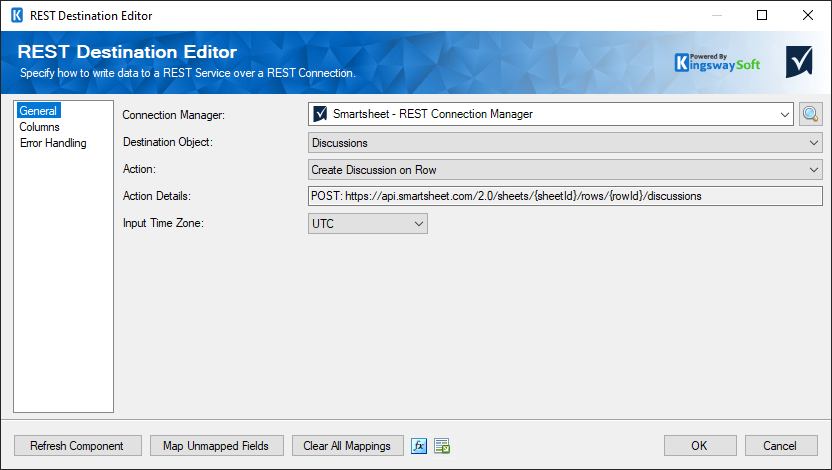Screen dimensions: 832x470
Task: Open the Error Handling page
Action: pos(53,143)
